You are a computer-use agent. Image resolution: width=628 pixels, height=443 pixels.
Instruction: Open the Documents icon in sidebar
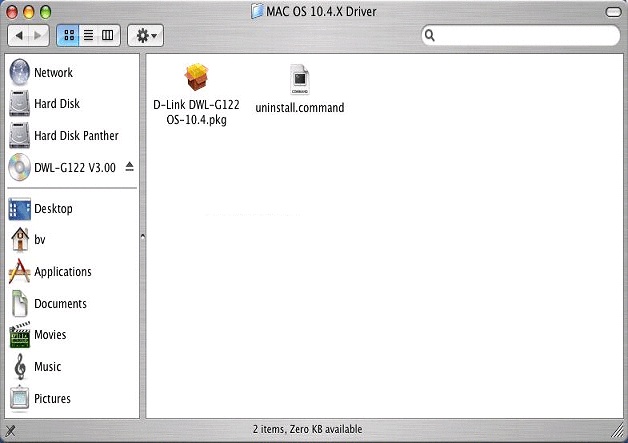point(20,303)
